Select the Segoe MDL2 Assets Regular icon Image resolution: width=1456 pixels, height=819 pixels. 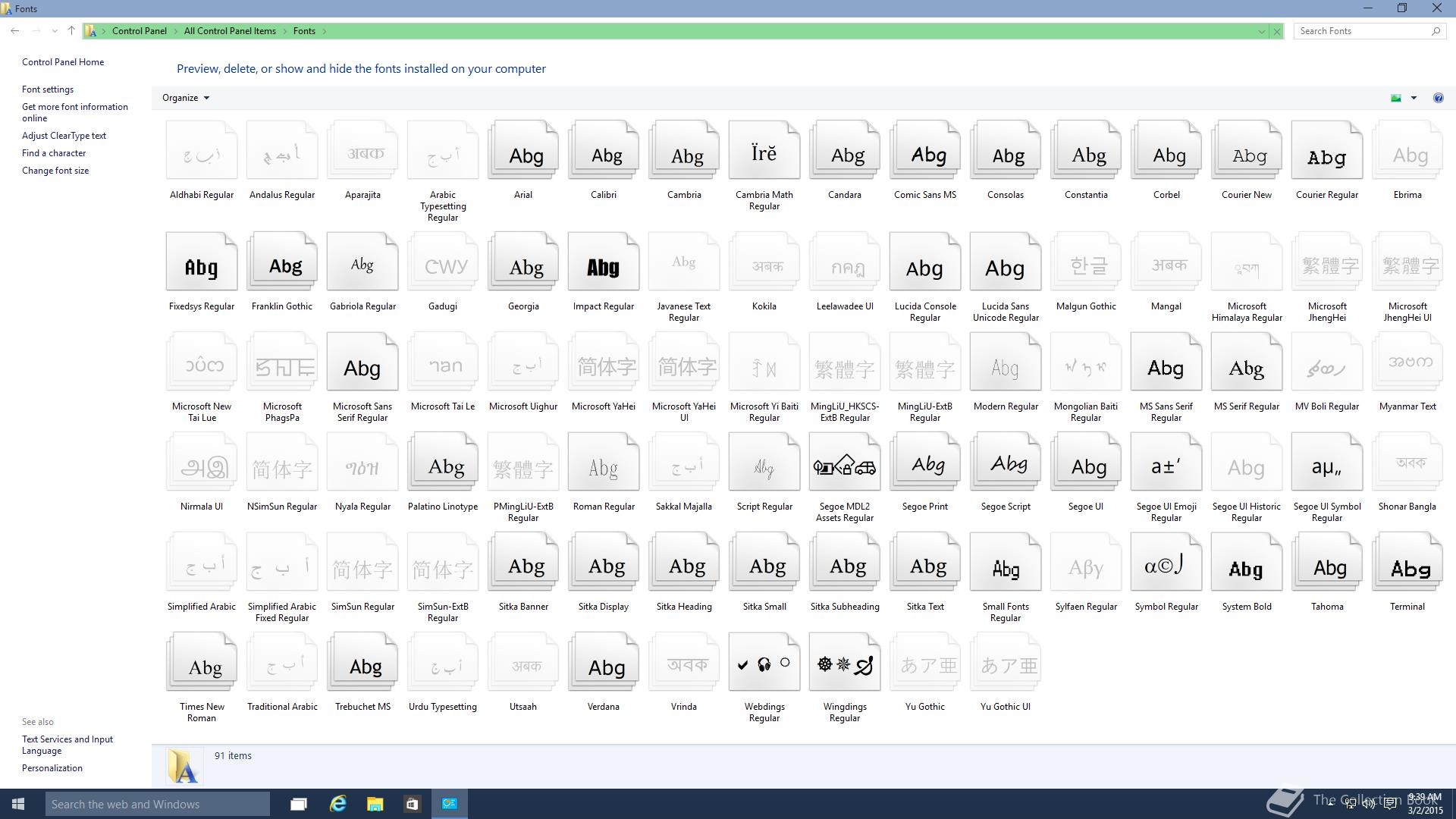[845, 462]
